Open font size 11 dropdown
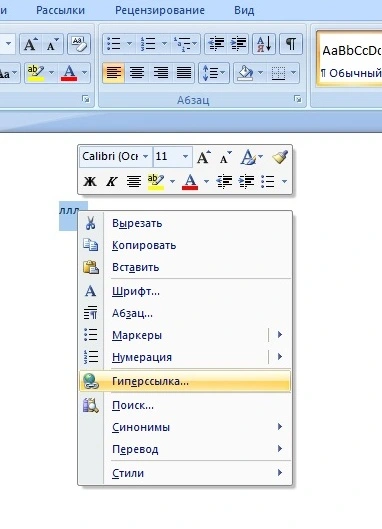This screenshot has width=382, height=529. pyautogui.click(x=185, y=157)
